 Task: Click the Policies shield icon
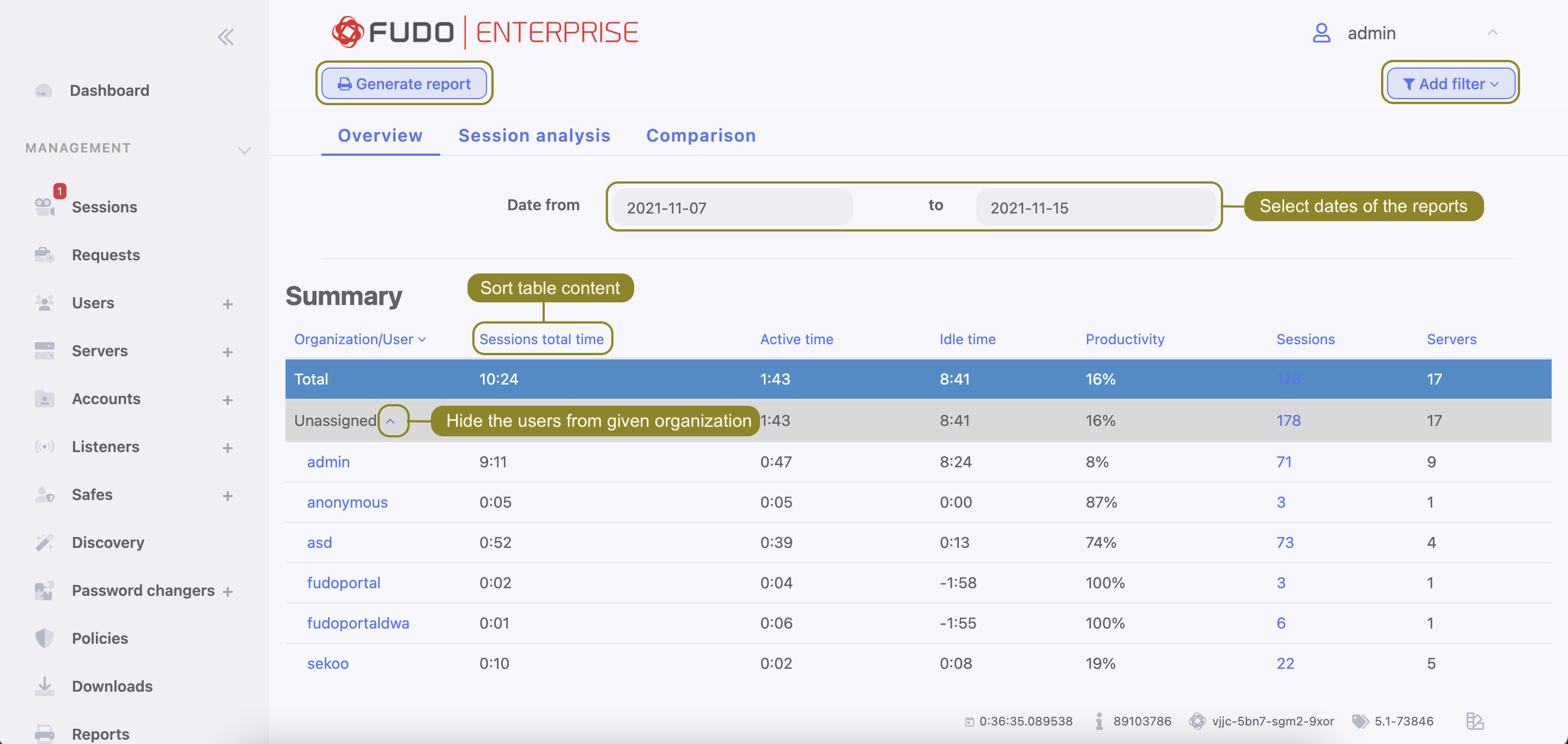[x=45, y=638]
